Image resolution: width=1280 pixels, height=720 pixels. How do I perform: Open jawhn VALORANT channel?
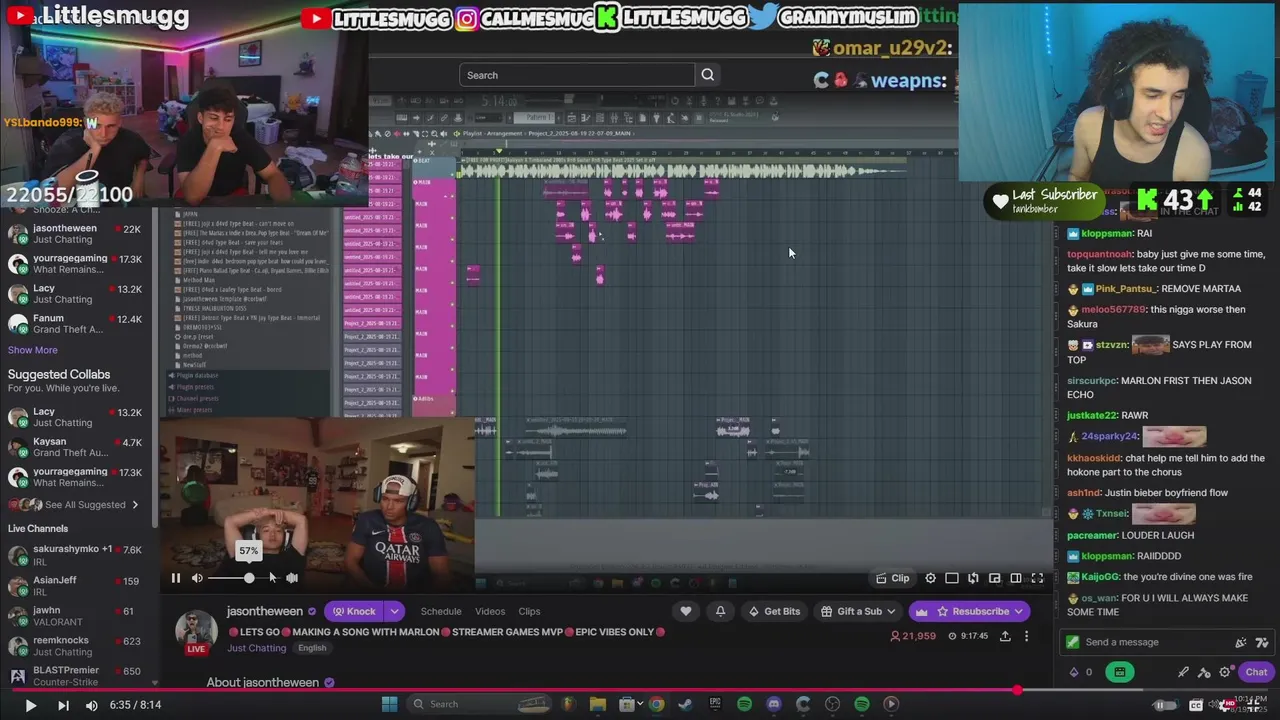pos(75,616)
